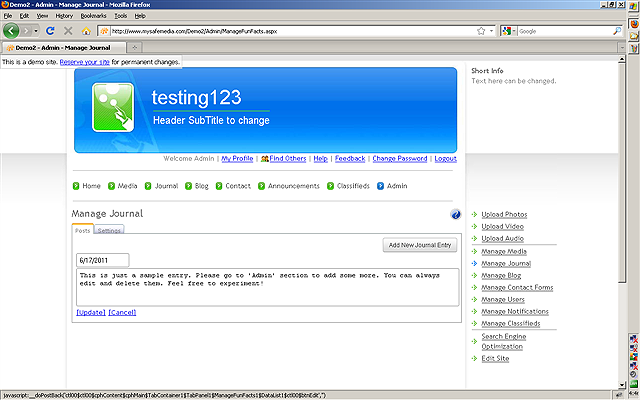Bookmark this page with the star icon

pos(481,31)
